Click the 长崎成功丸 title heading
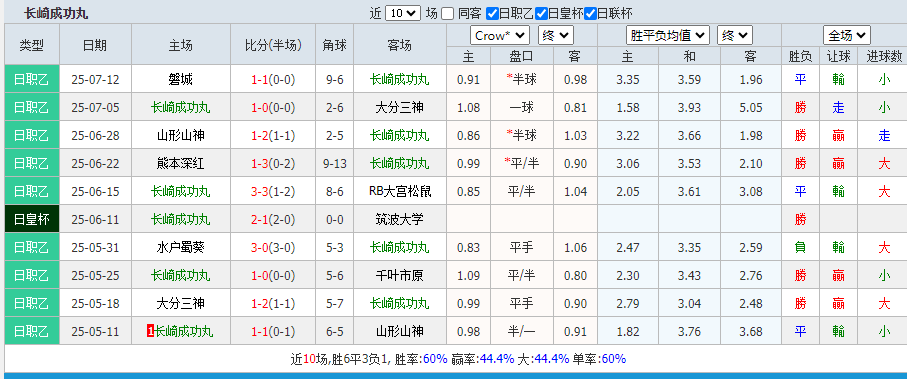 tap(56, 13)
